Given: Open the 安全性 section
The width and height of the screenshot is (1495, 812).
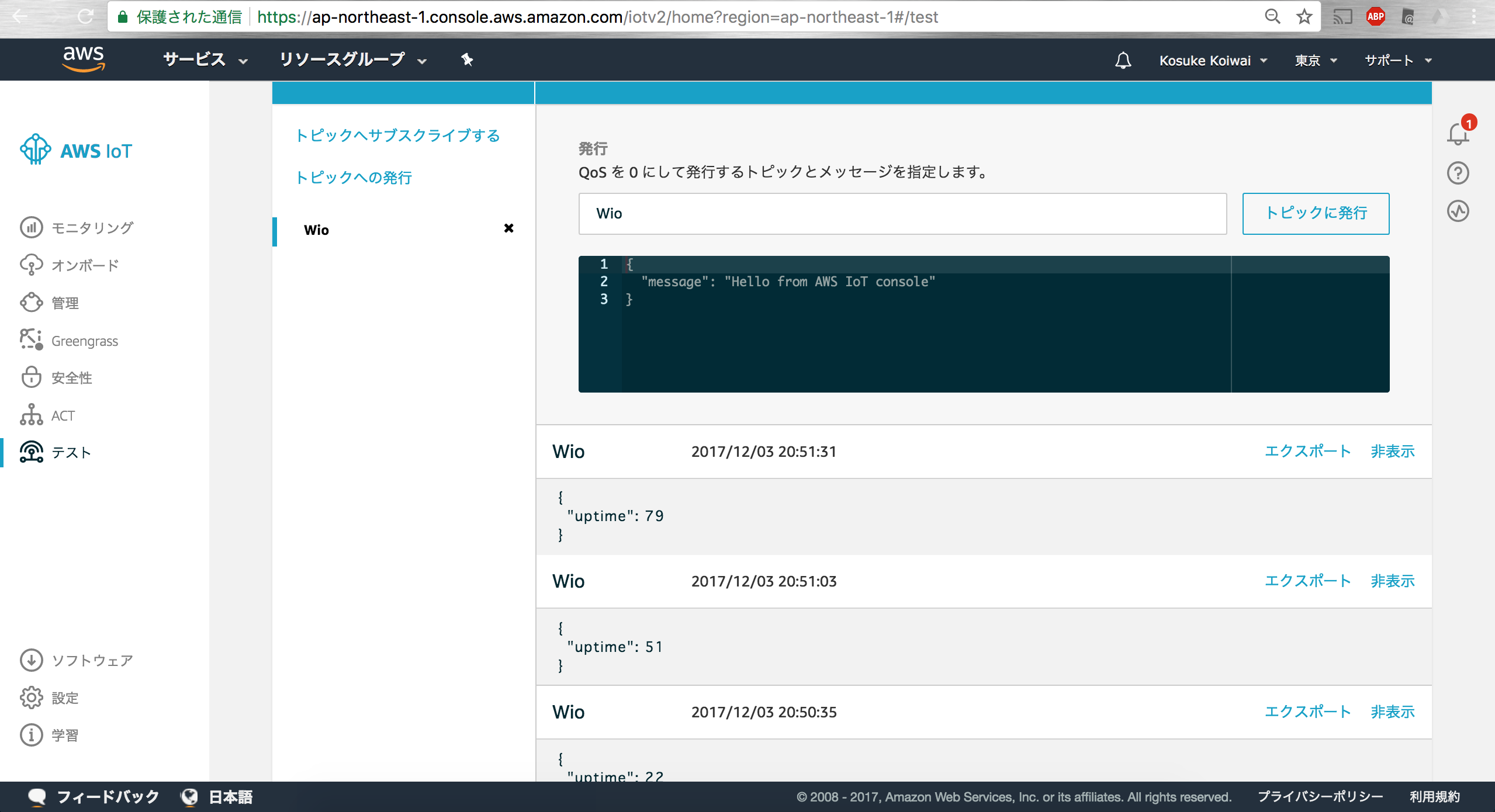Looking at the screenshot, I should coord(70,378).
